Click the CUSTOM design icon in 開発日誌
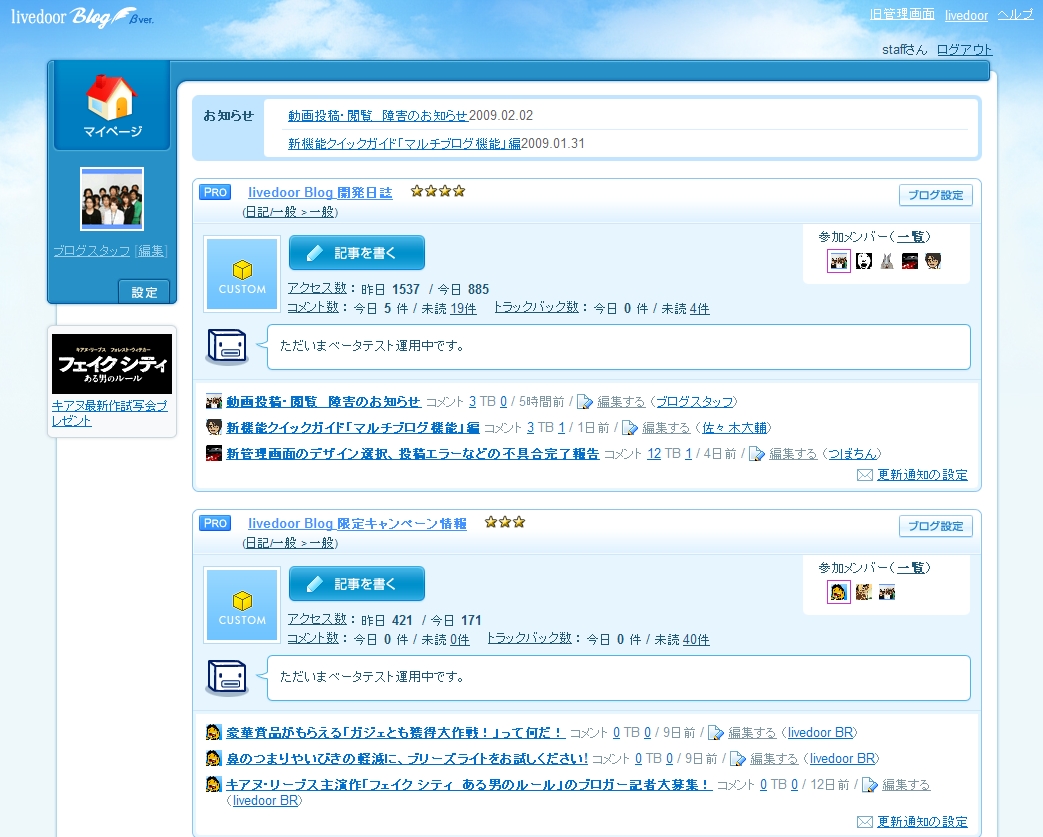 point(242,274)
